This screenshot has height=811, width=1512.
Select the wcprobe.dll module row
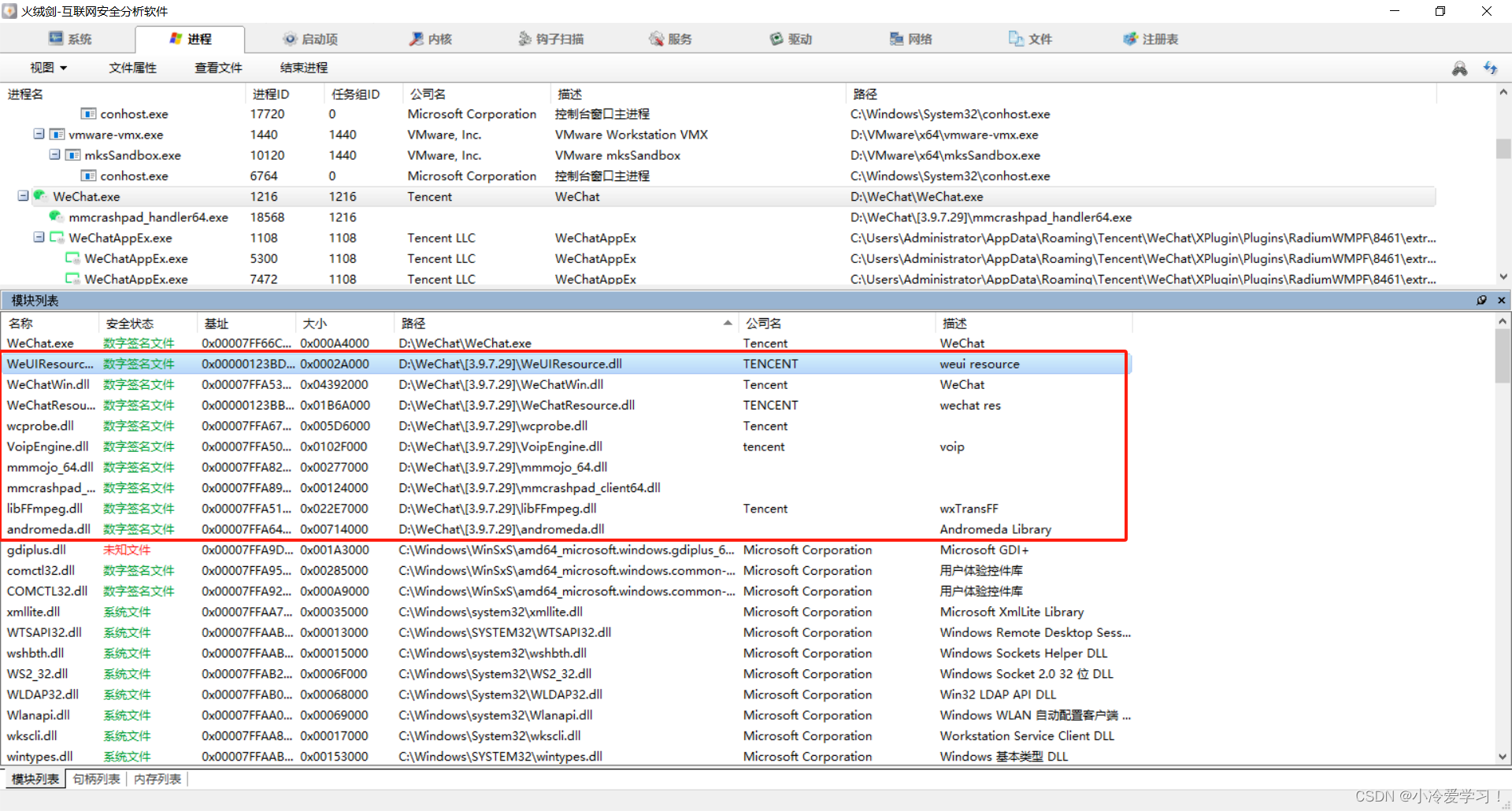566,426
